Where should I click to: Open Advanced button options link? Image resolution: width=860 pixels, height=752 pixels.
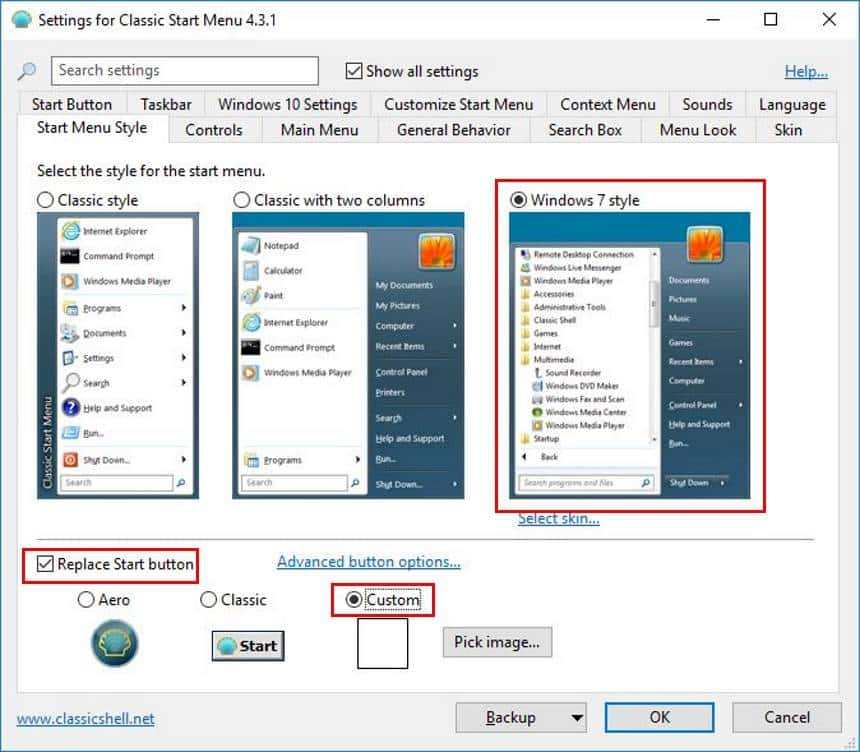click(x=369, y=562)
